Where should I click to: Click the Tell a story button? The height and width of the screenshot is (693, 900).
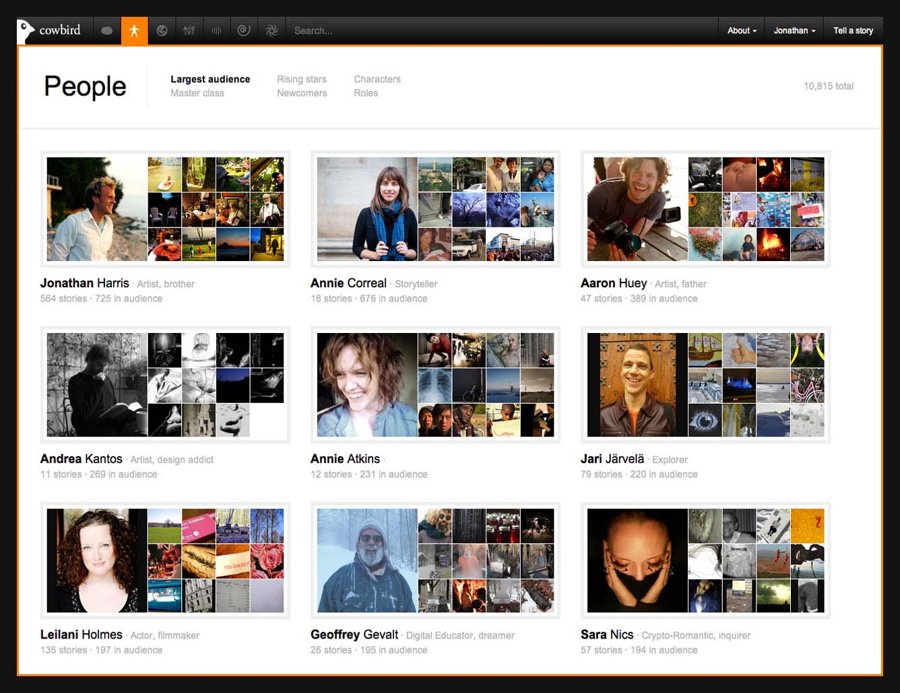853,31
